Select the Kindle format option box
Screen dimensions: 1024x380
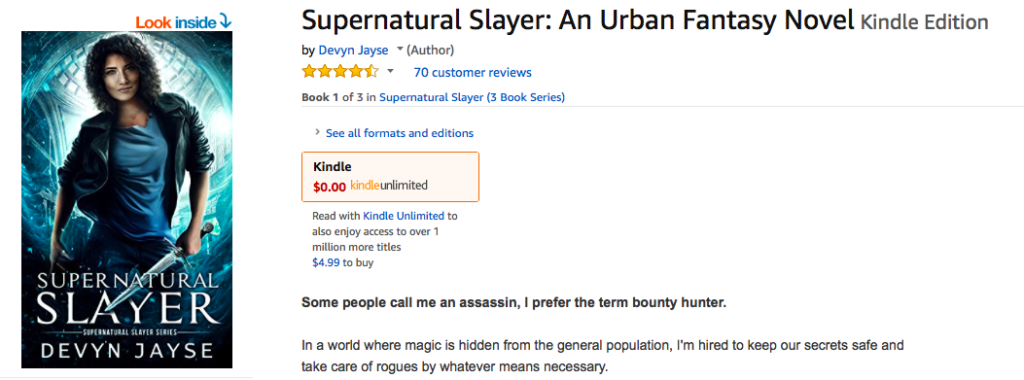391,177
